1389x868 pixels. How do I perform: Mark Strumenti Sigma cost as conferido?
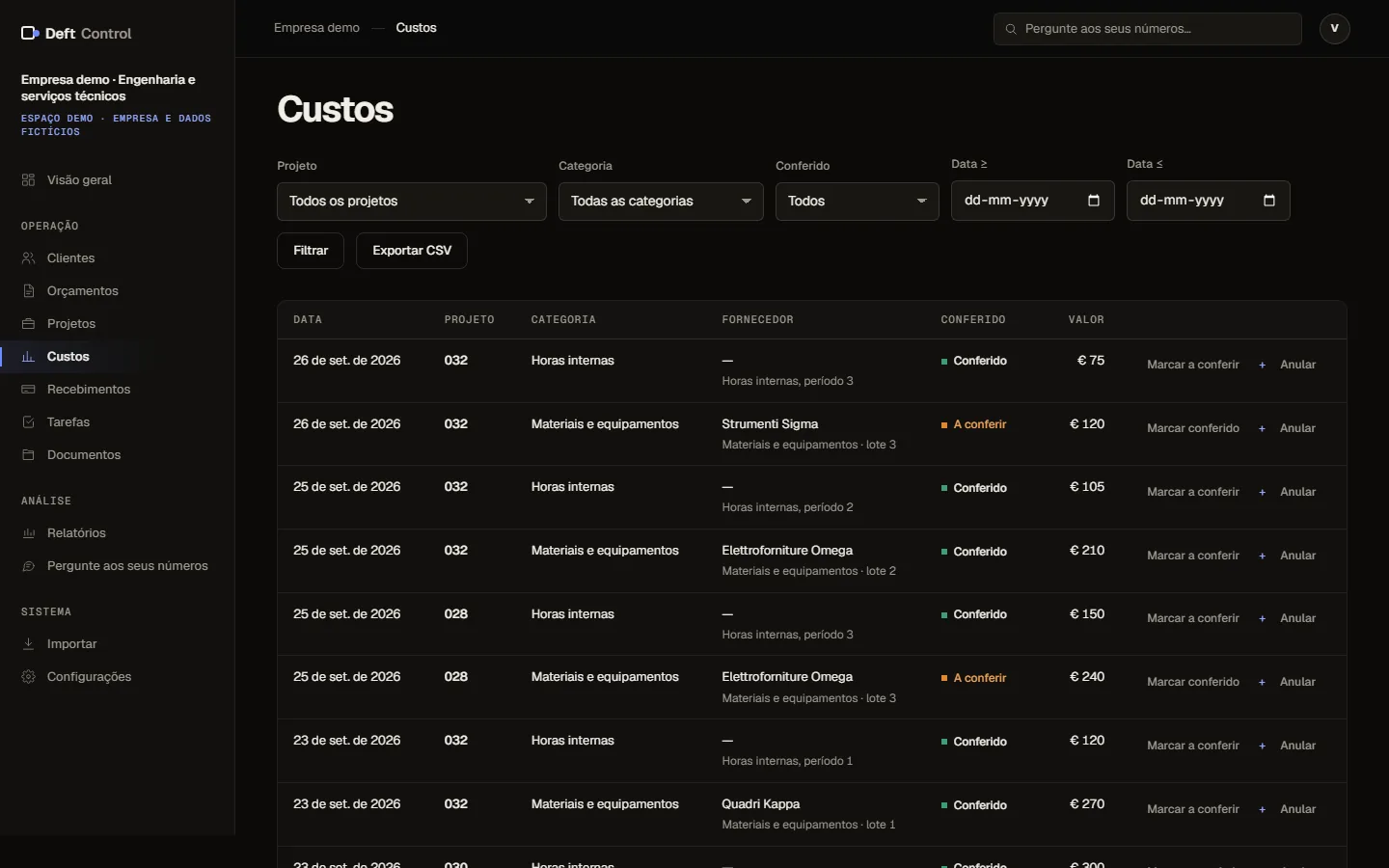point(1193,428)
